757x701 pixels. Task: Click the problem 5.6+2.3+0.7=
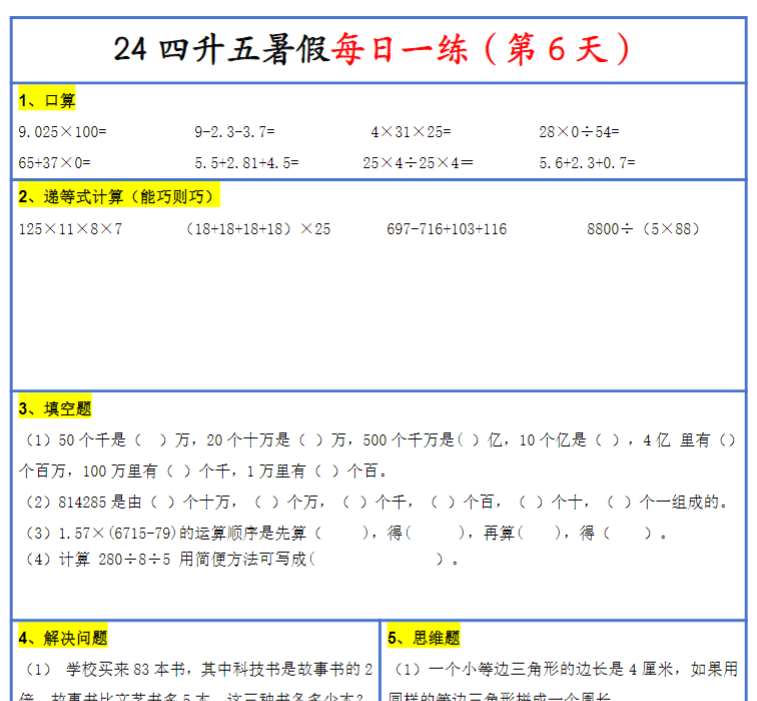587,162
